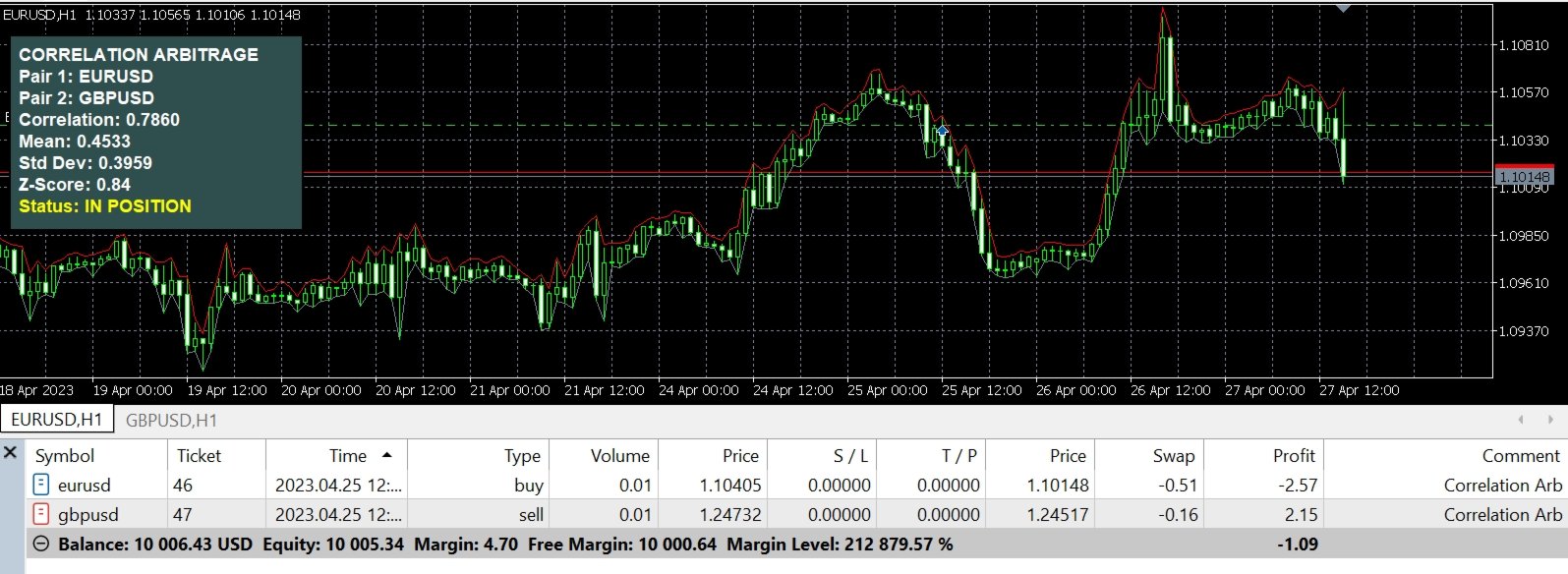This screenshot has width=1568, height=574.
Task: Click the eurusd swap value -0.51
Action: pos(1179,485)
